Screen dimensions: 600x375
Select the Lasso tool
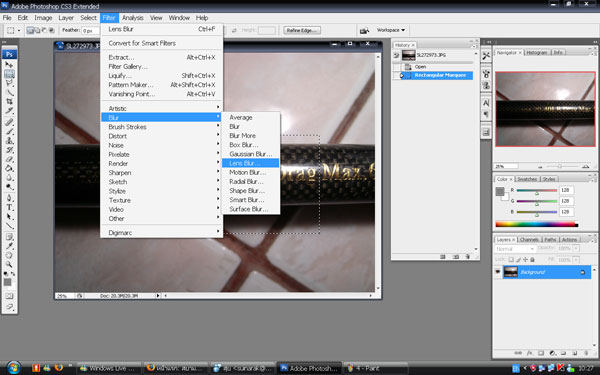pyautogui.click(x=9, y=83)
